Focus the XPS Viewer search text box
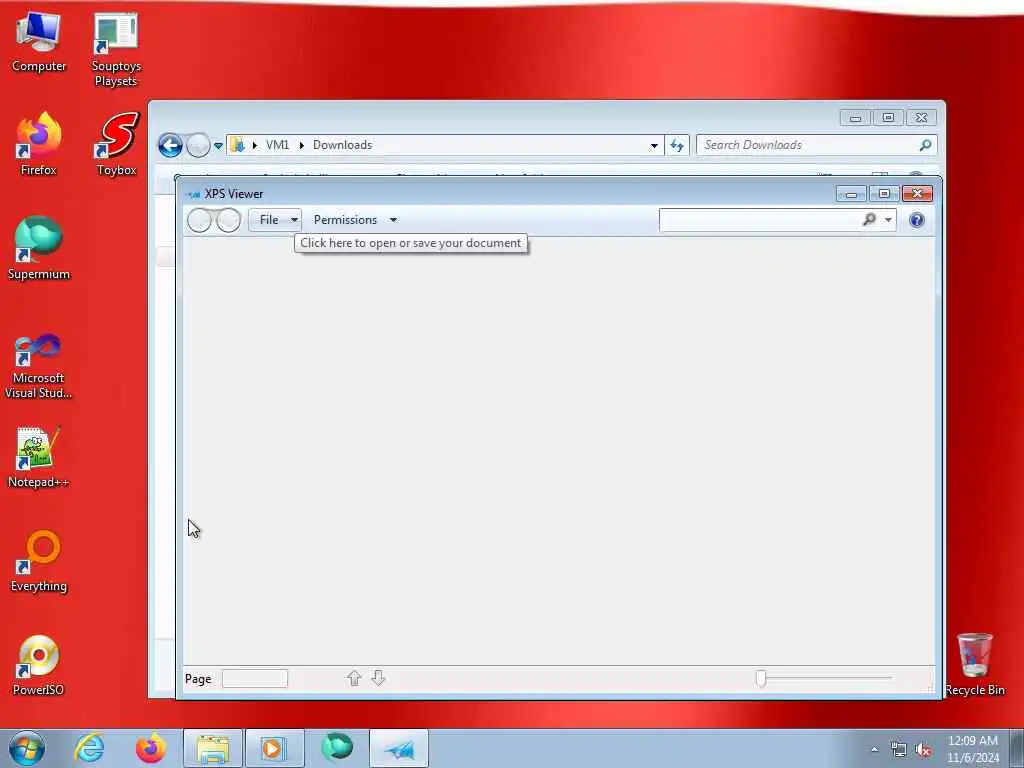The height and width of the screenshot is (768, 1024). [x=760, y=220]
